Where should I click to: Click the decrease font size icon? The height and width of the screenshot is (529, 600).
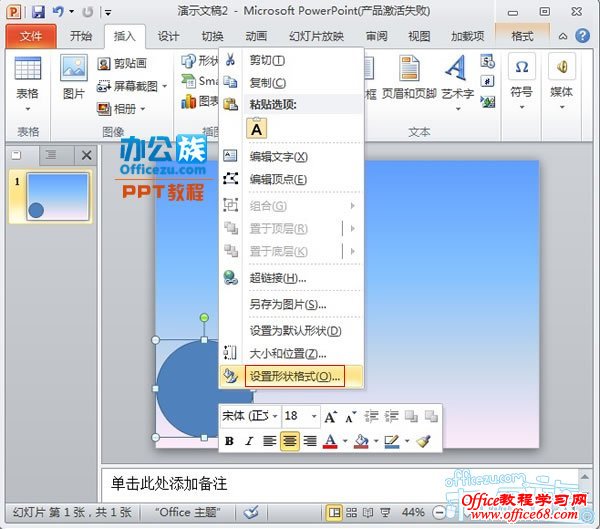[352, 417]
